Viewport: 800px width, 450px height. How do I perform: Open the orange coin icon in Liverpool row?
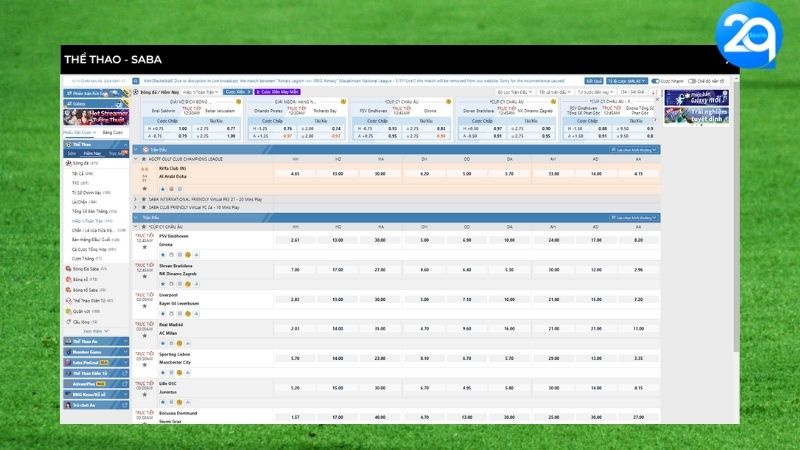pyautogui.click(x=188, y=314)
